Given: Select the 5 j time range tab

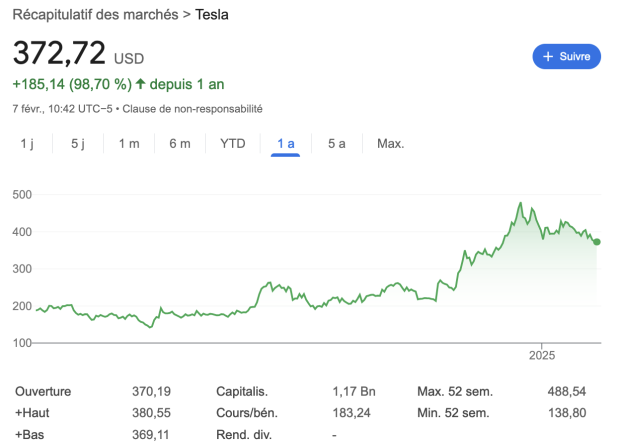Looking at the screenshot, I should pos(78,144).
